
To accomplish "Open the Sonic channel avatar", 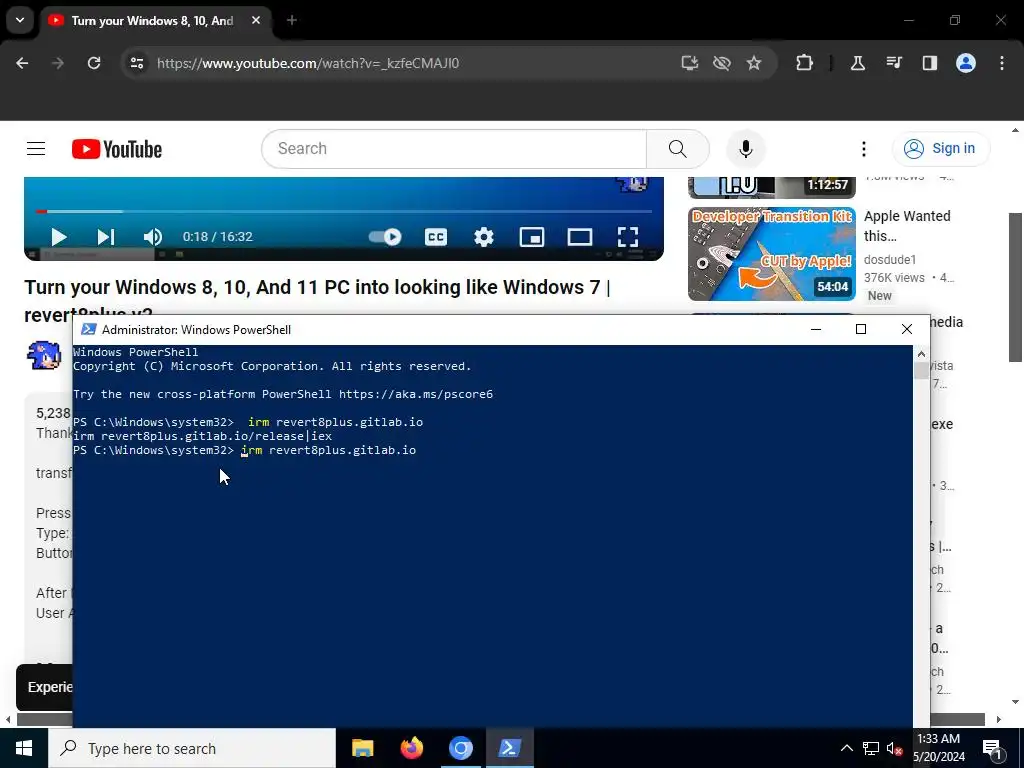I will pyautogui.click(x=44, y=355).
